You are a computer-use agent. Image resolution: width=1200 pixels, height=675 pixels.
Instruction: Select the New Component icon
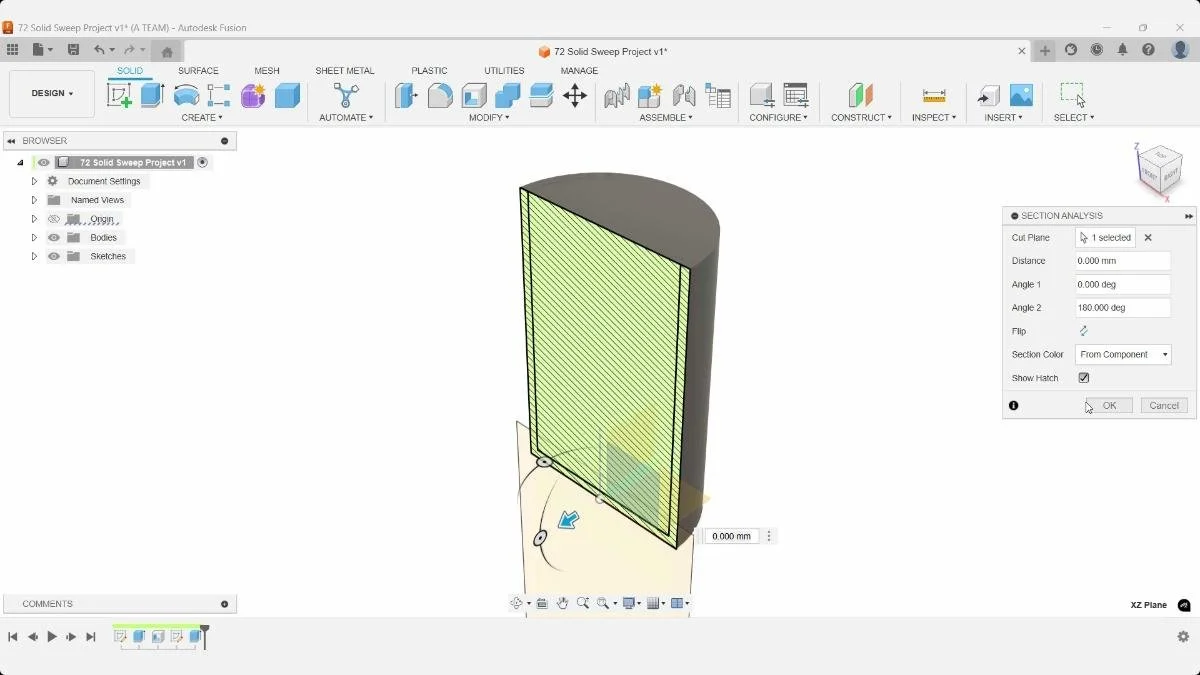pos(650,95)
